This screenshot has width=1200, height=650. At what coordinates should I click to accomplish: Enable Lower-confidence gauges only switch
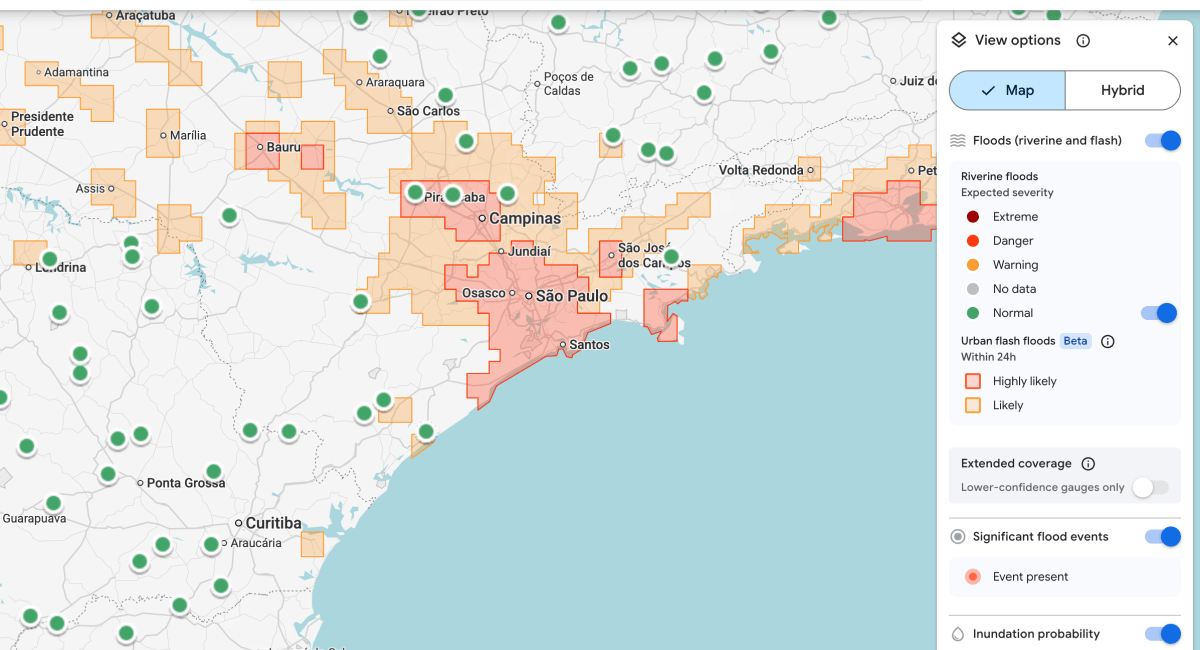[1150, 487]
